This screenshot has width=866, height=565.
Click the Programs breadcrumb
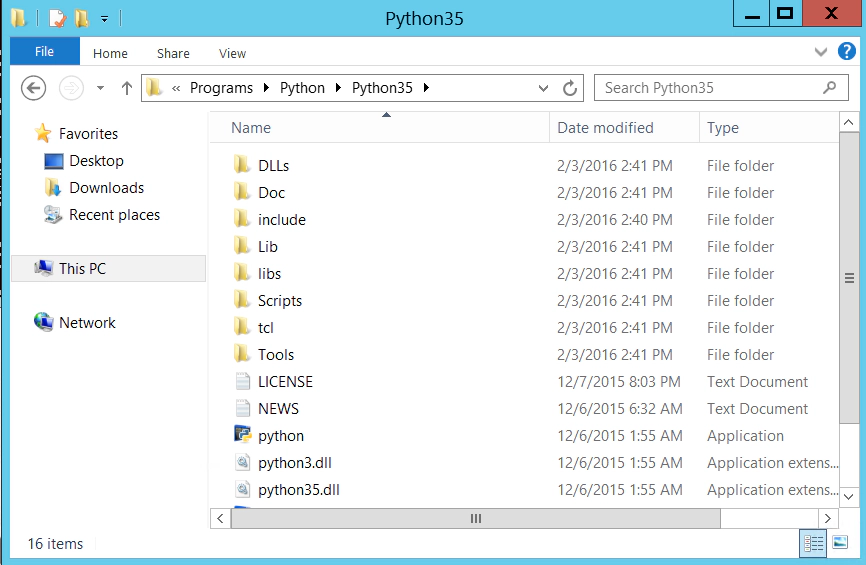point(221,88)
